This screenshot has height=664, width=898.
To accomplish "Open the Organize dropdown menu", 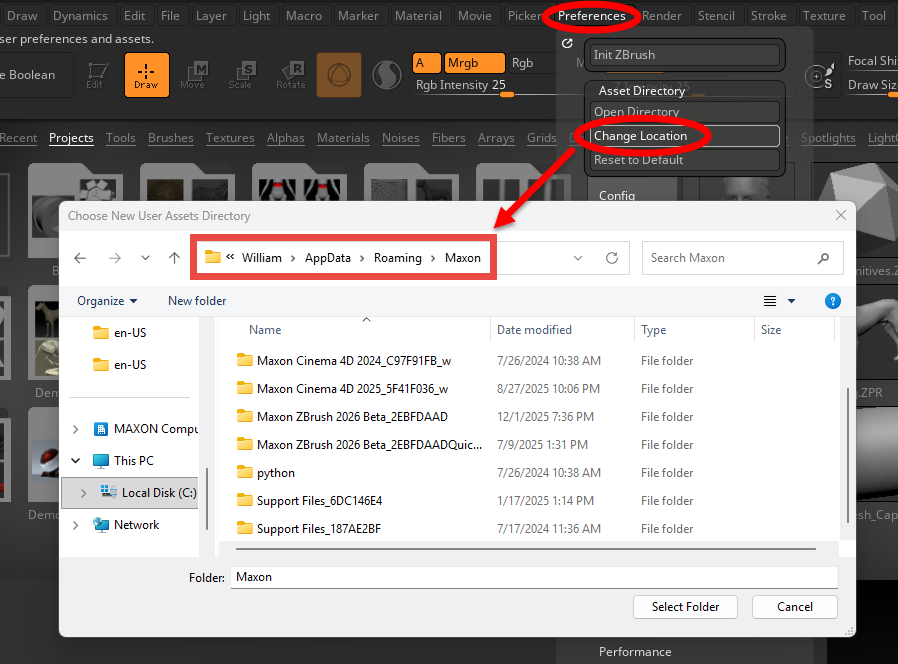I will click(x=107, y=301).
